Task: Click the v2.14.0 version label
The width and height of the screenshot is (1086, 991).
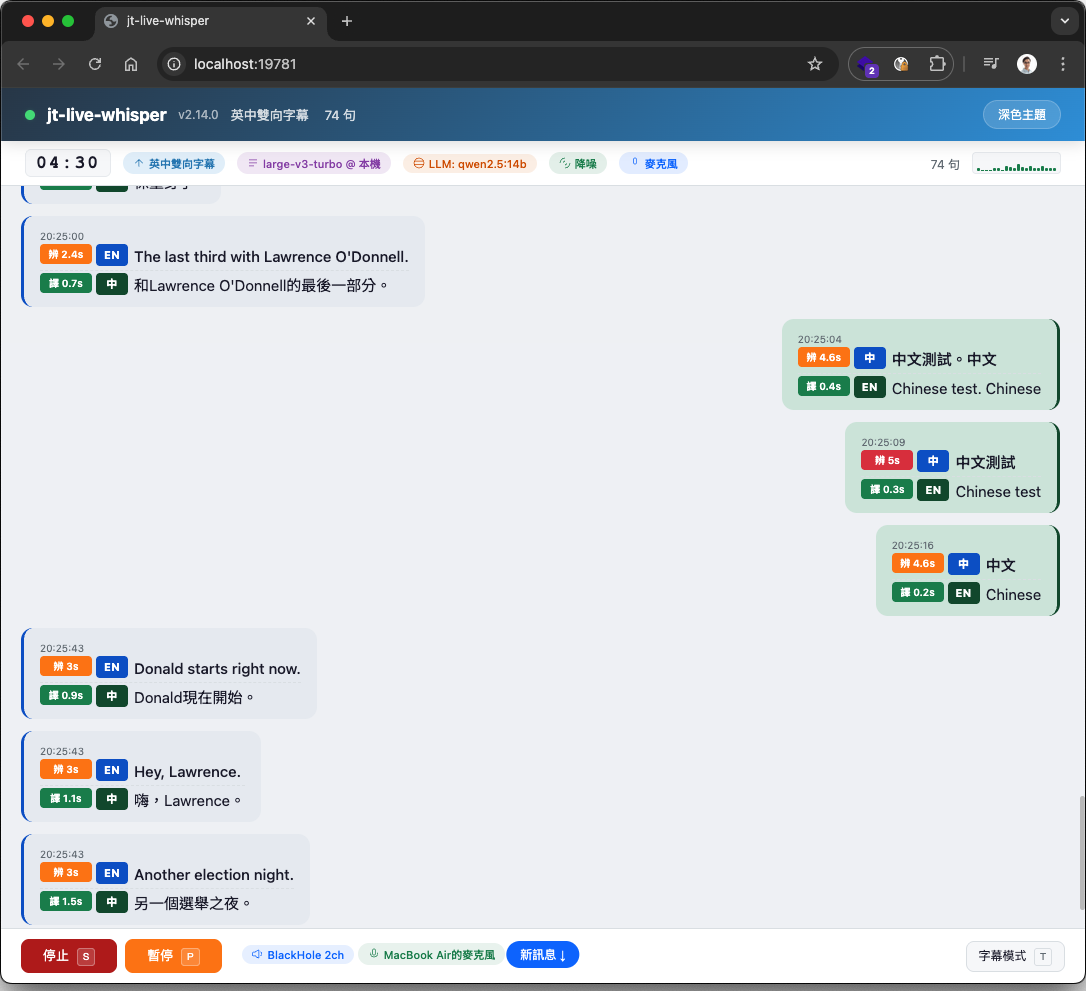Action: [198, 115]
